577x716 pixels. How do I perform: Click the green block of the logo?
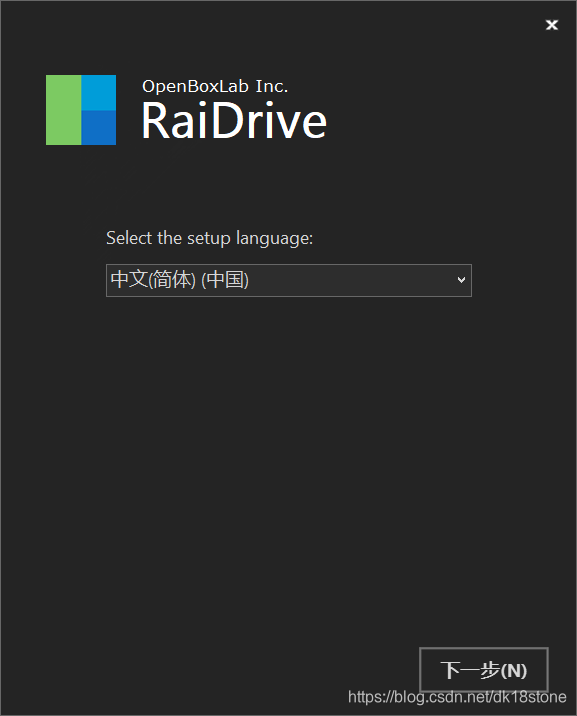click(x=63, y=110)
